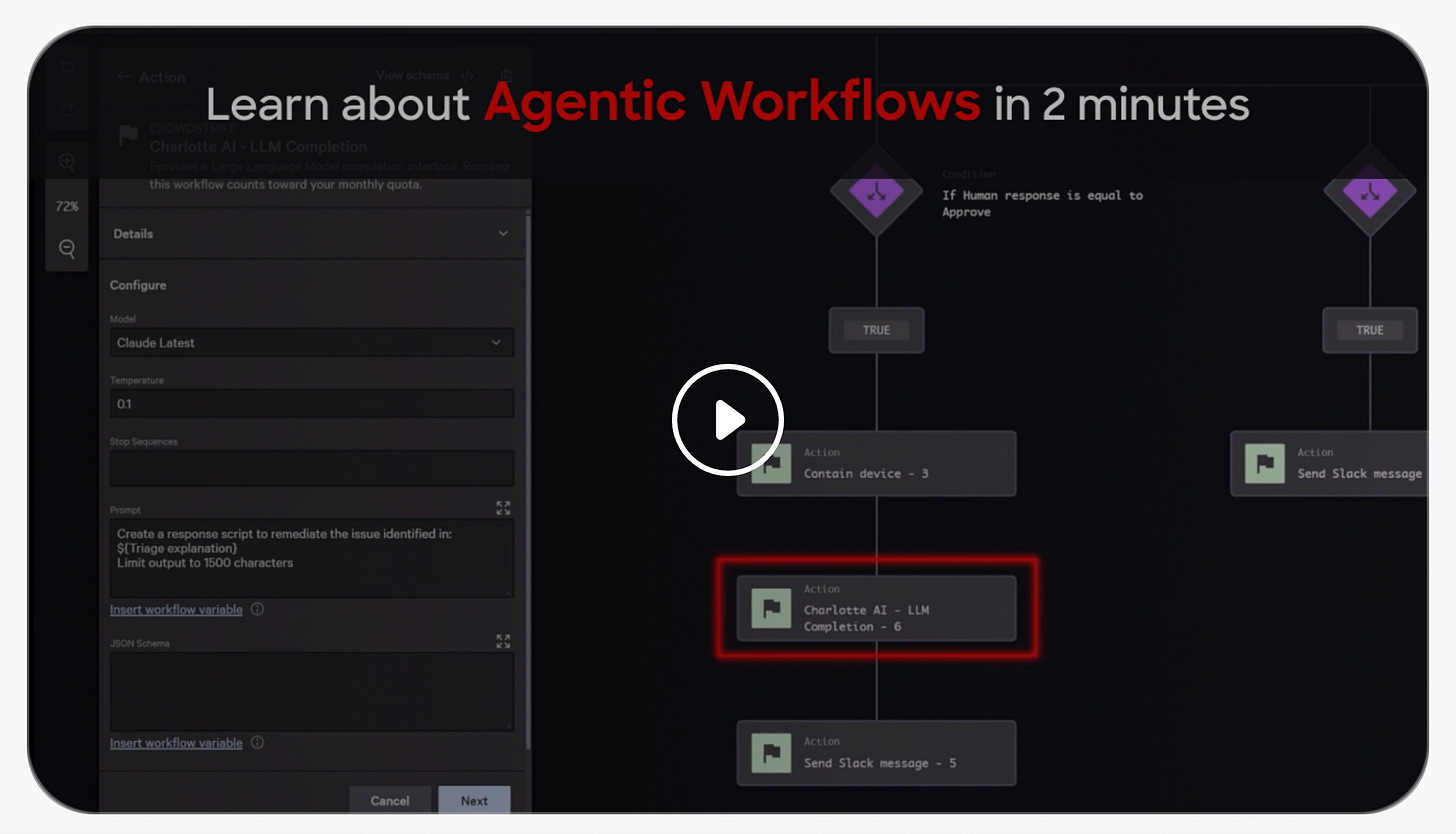Expand the JSON Schema editor full screen
The width and height of the screenshot is (1456, 834).
point(503,641)
